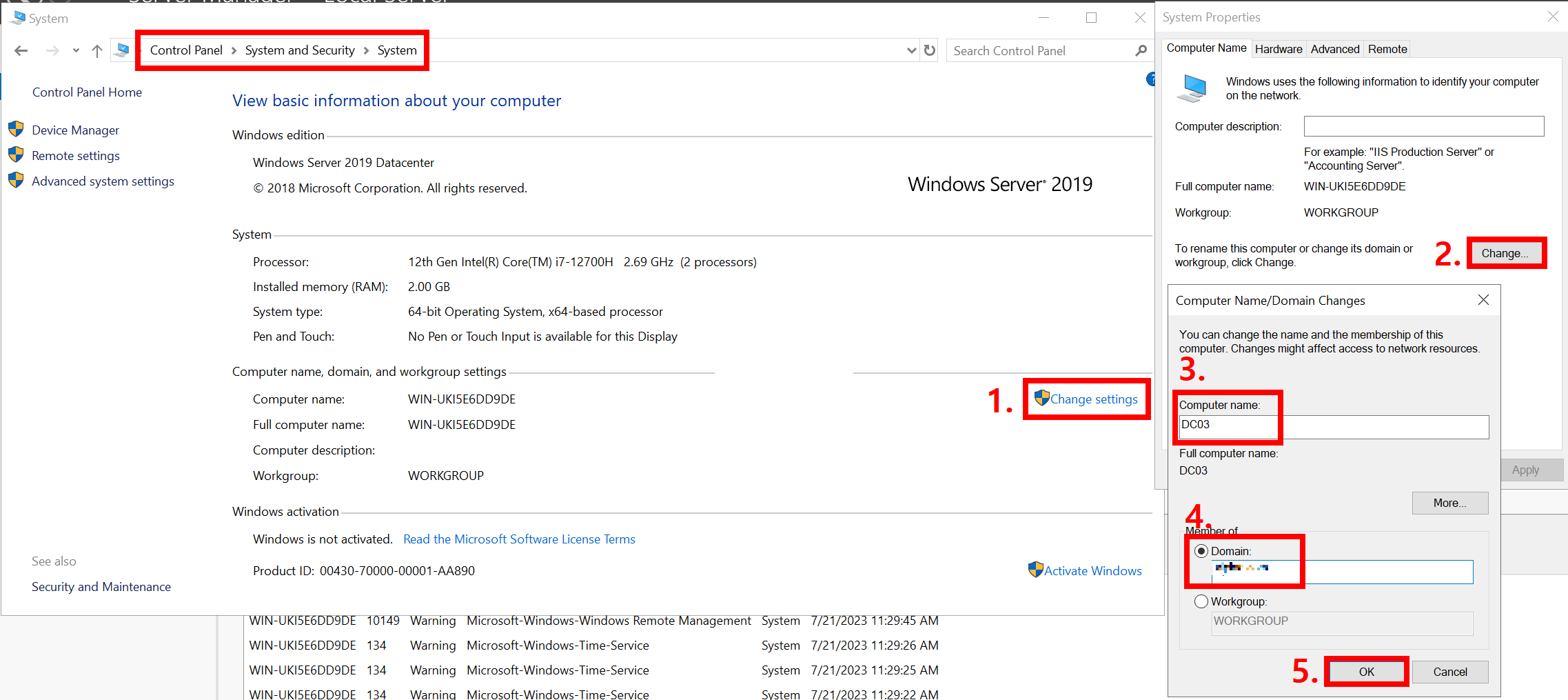The height and width of the screenshot is (700, 1568).
Task: Click the Full computer name value in System Properties
Action: [1355, 186]
